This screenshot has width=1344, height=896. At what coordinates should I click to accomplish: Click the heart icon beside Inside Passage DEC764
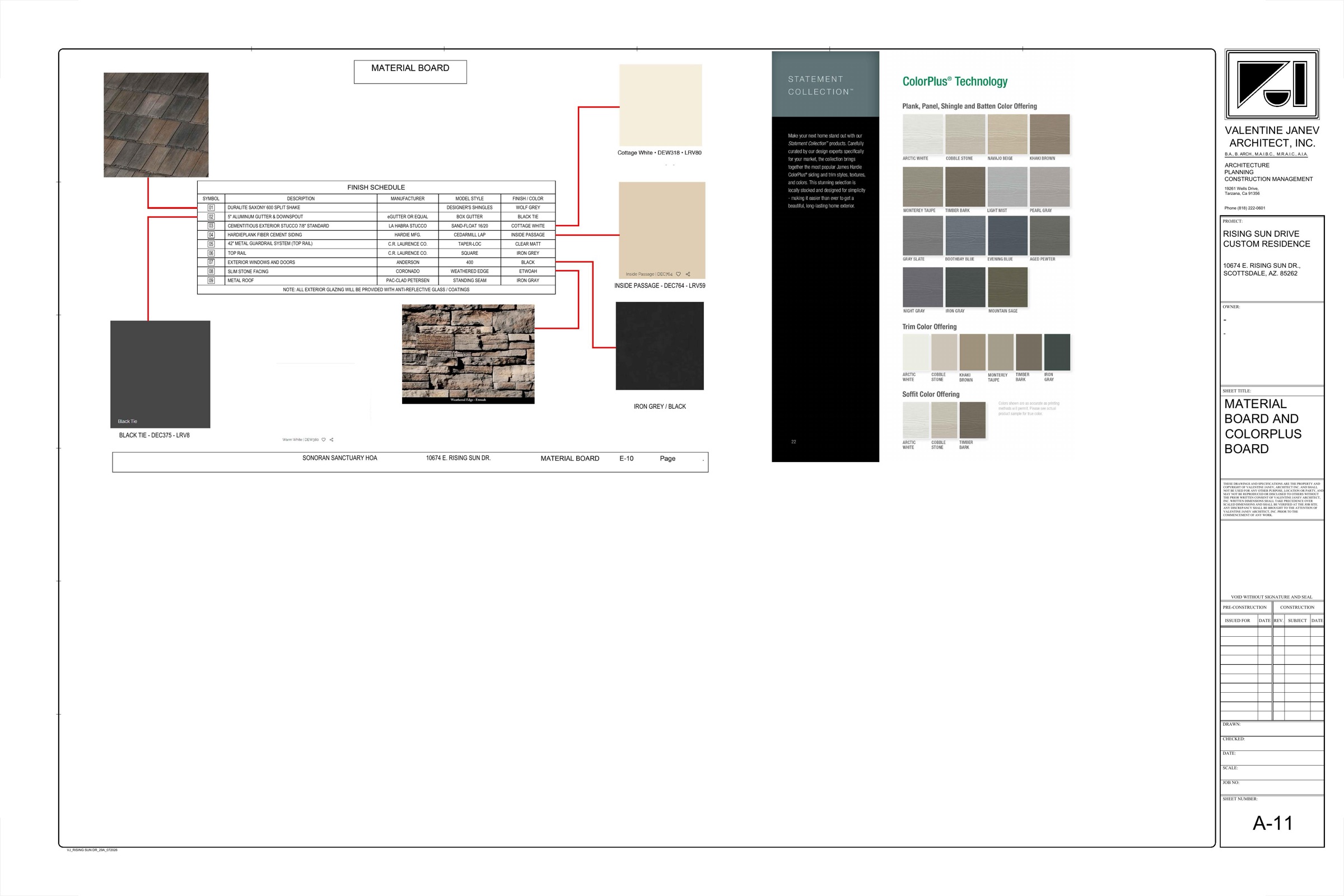(x=678, y=274)
